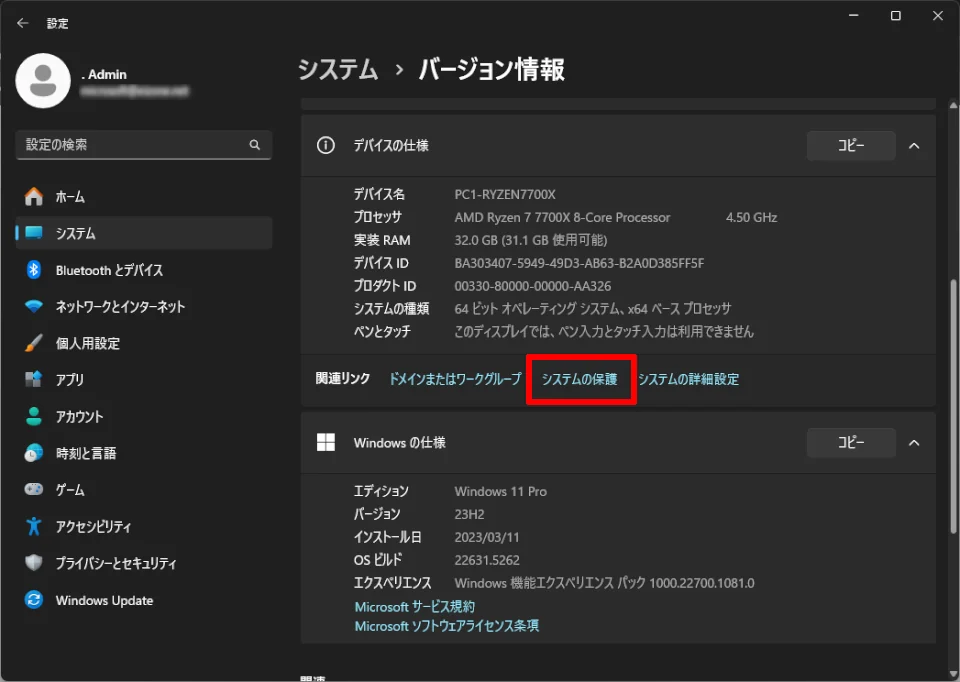This screenshot has width=960, height=682.
Task: Click the Time and language globe icon
Action: click(34, 453)
